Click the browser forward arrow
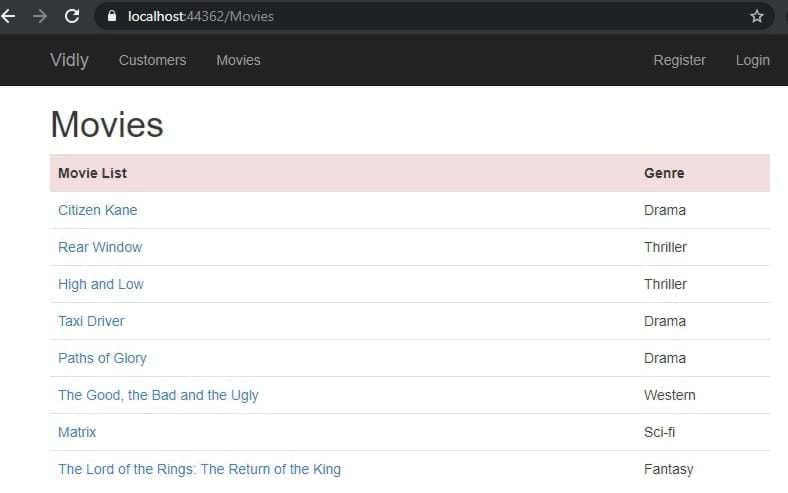The width and height of the screenshot is (788, 493). point(39,16)
